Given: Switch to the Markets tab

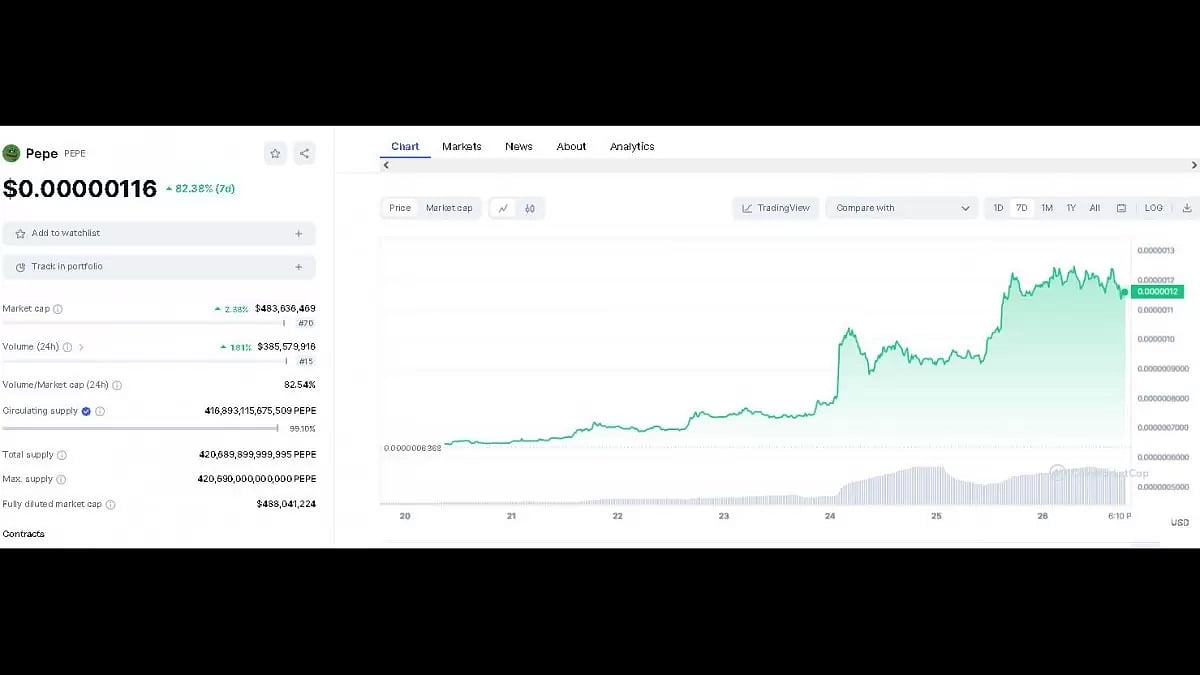Looking at the screenshot, I should coord(462,147).
